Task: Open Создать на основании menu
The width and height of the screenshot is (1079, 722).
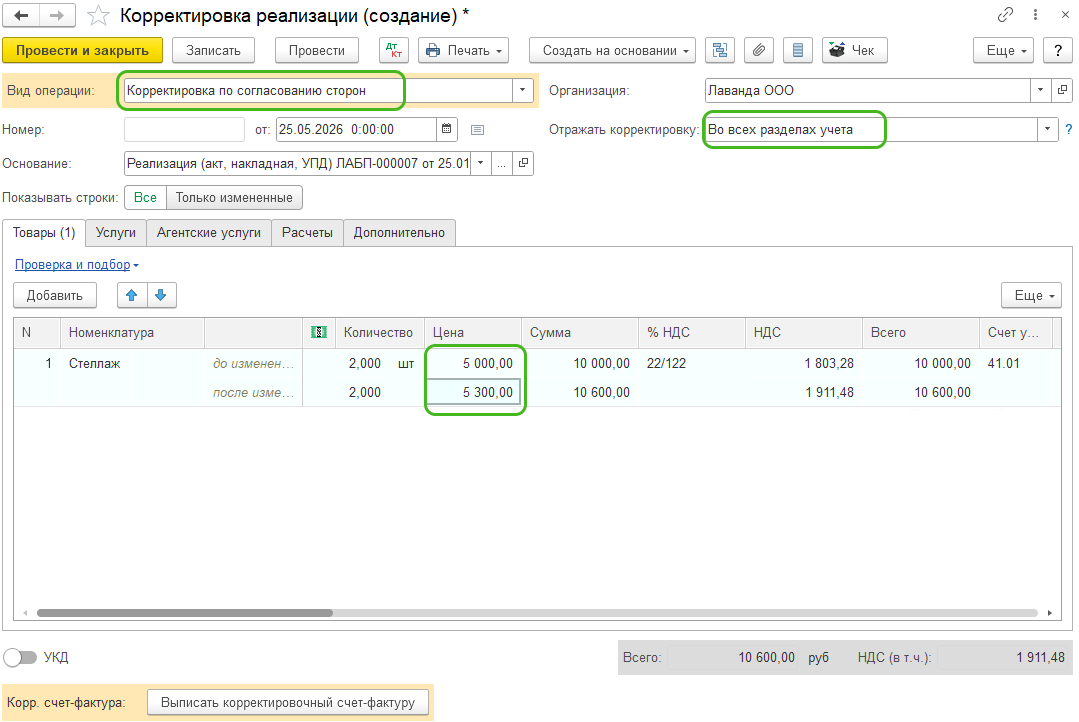Action: [x=612, y=50]
